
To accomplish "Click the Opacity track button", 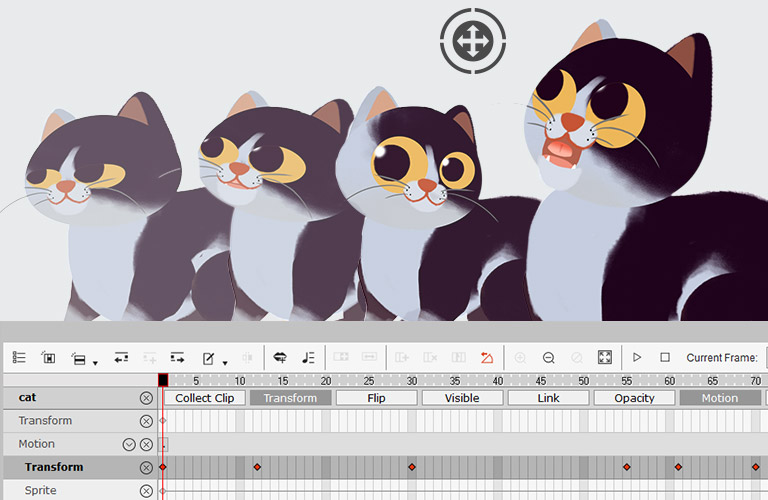I will (x=633, y=398).
